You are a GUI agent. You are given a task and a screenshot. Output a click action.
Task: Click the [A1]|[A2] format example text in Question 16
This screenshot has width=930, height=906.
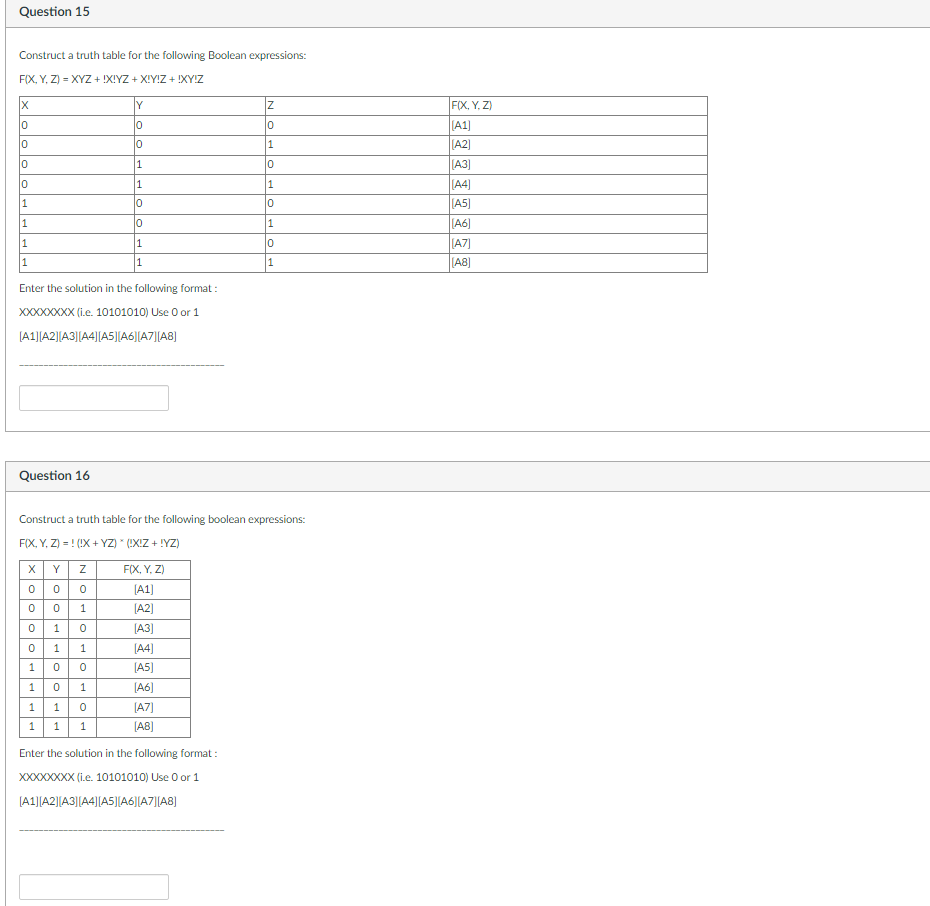click(98, 800)
